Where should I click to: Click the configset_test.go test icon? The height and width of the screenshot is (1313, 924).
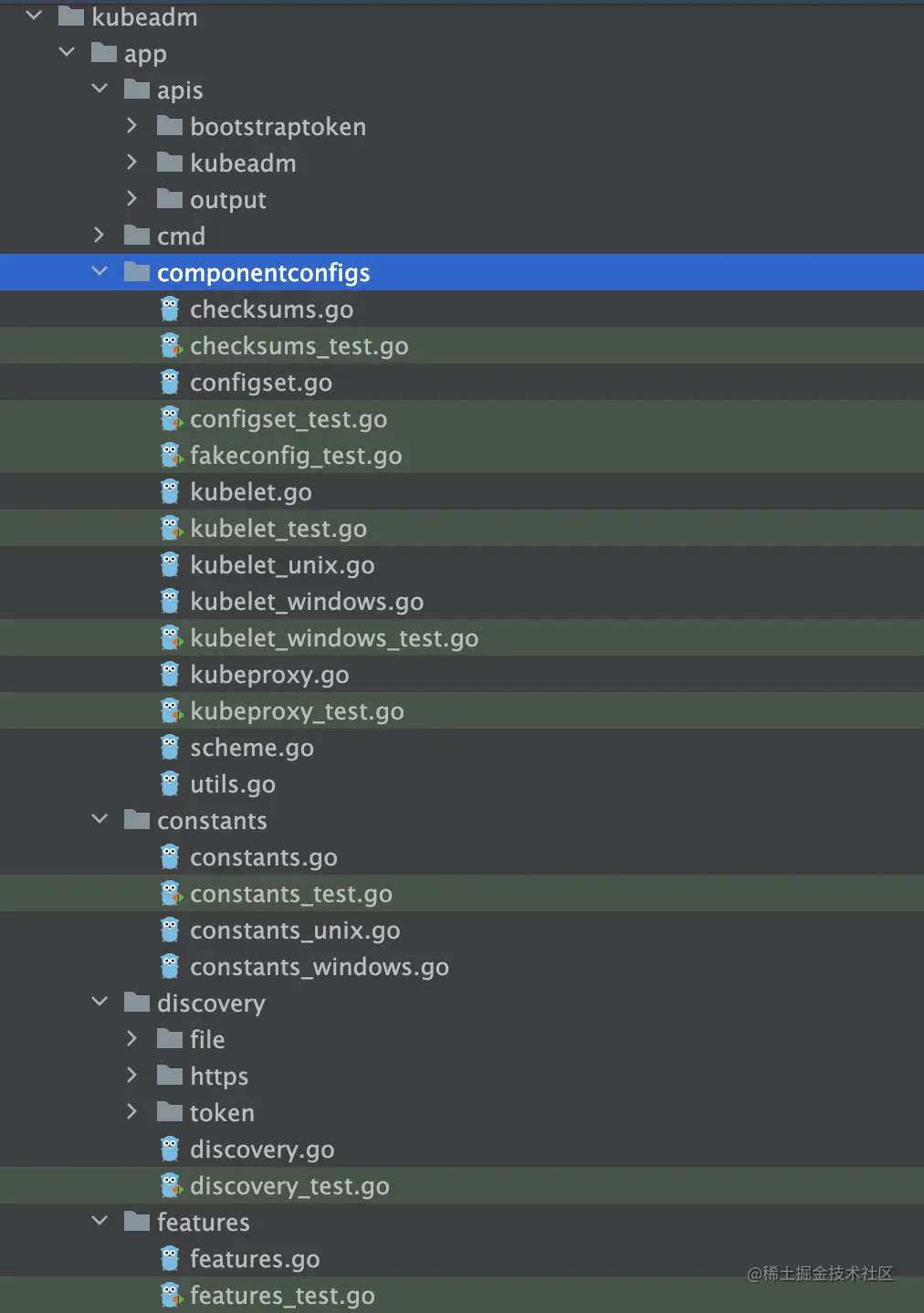pyautogui.click(x=171, y=418)
